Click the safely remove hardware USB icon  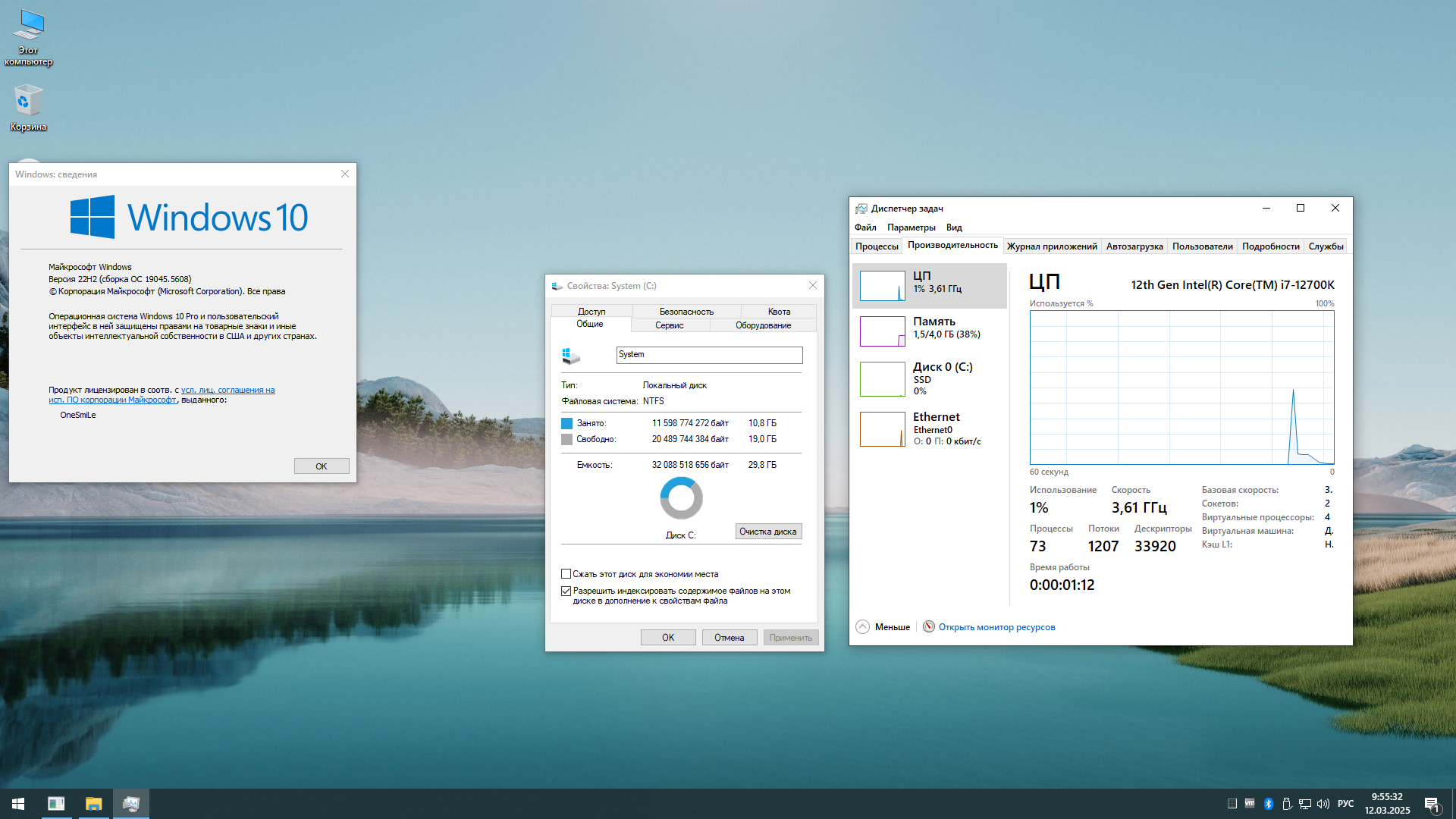[x=1287, y=804]
